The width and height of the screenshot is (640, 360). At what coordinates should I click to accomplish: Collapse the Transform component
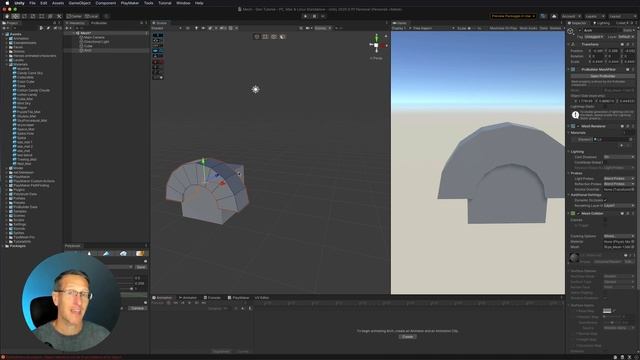coord(569,44)
